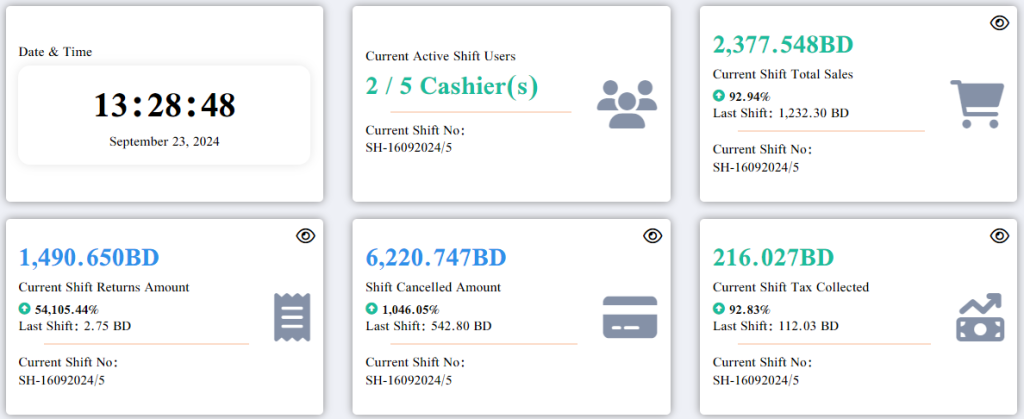This screenshot has height=419, width=1024.
Task: Hide the Shift Tax Collected value
Action: 998,236
